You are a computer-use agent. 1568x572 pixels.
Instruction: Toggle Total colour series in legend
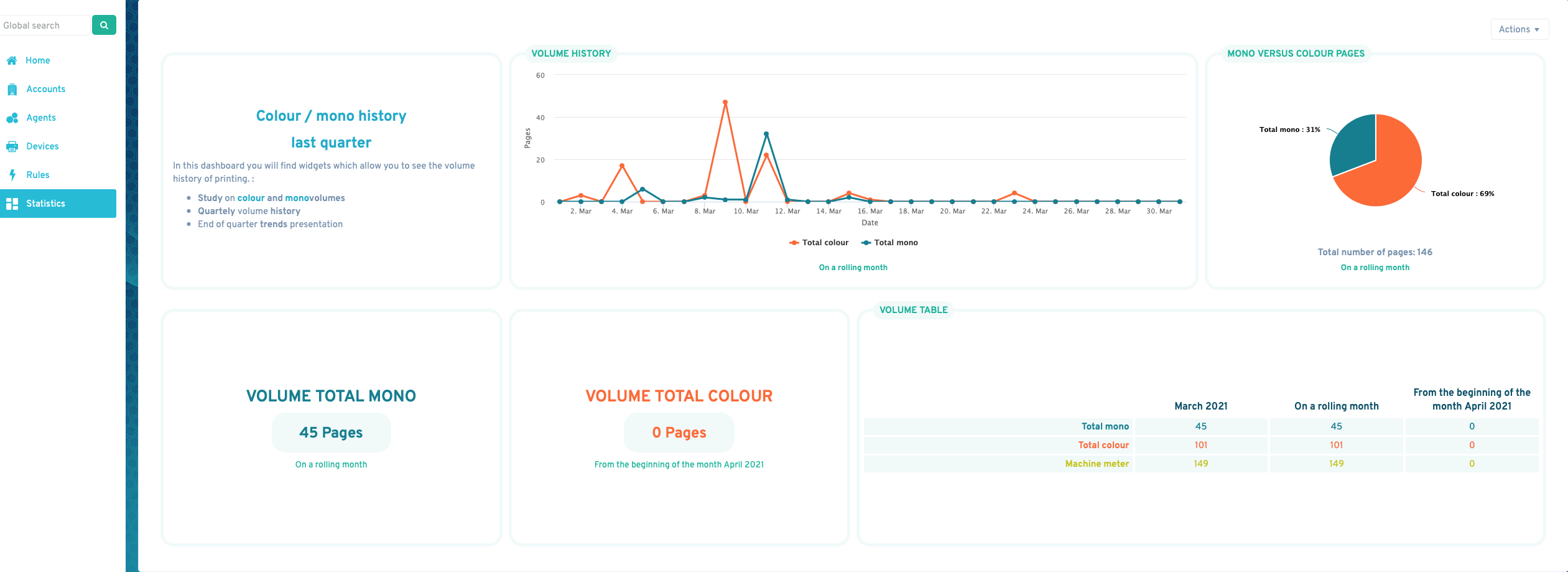(819, 243)
